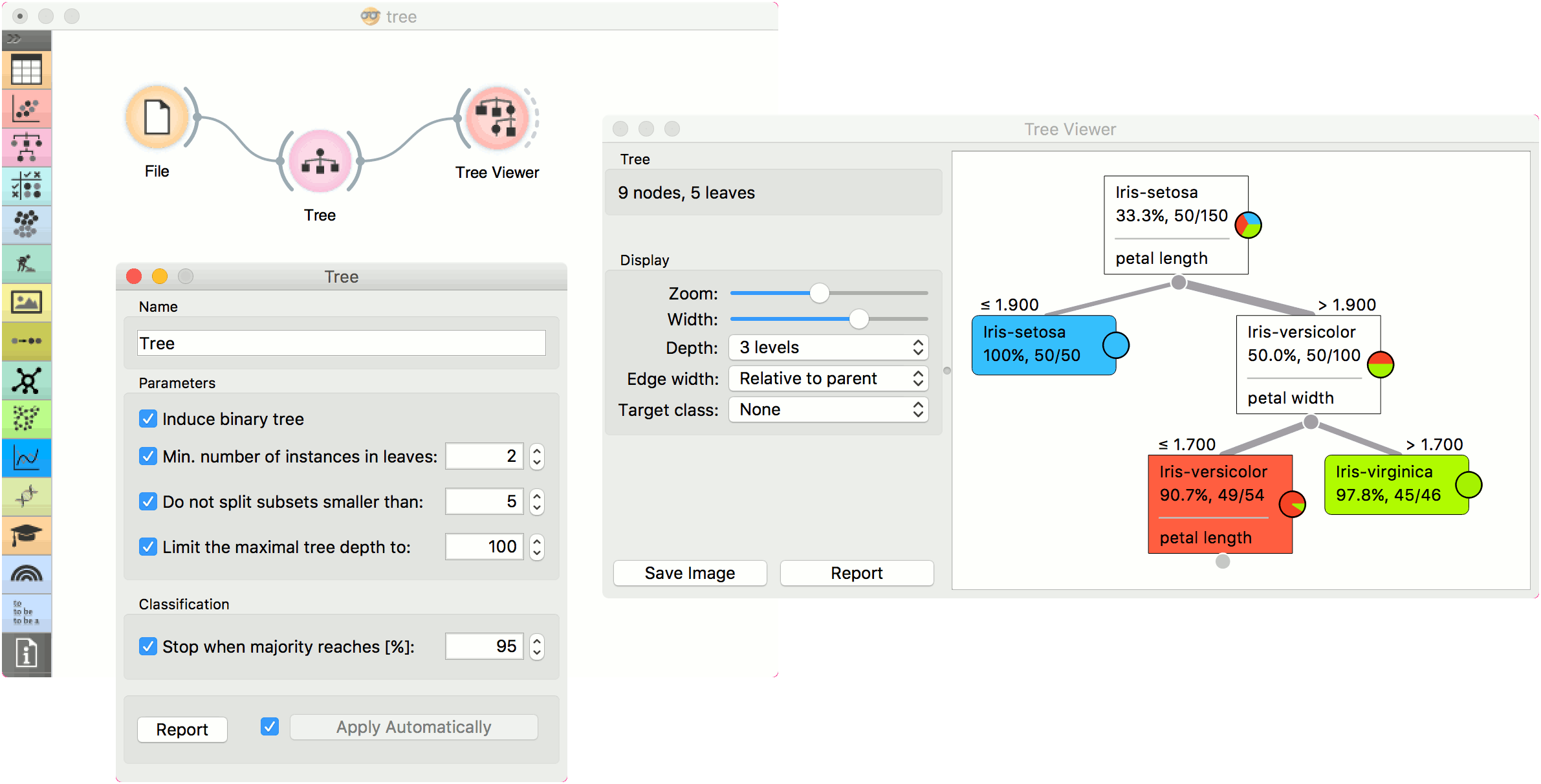Image resolution: width=1541 pixels, height=784 pixels.
Task: Open the Depth levels dropdown
Action: [828, 347]
